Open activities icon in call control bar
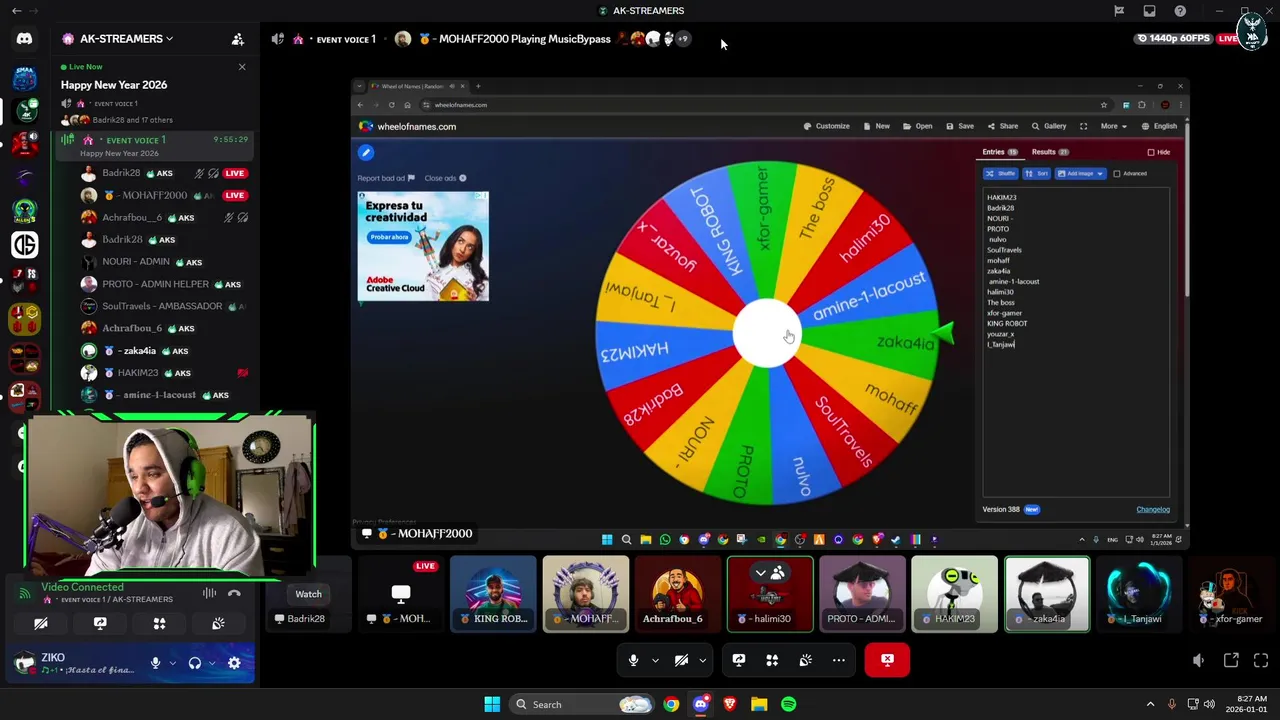Screen dimensions: 1280x720 [x=772, y=660]
